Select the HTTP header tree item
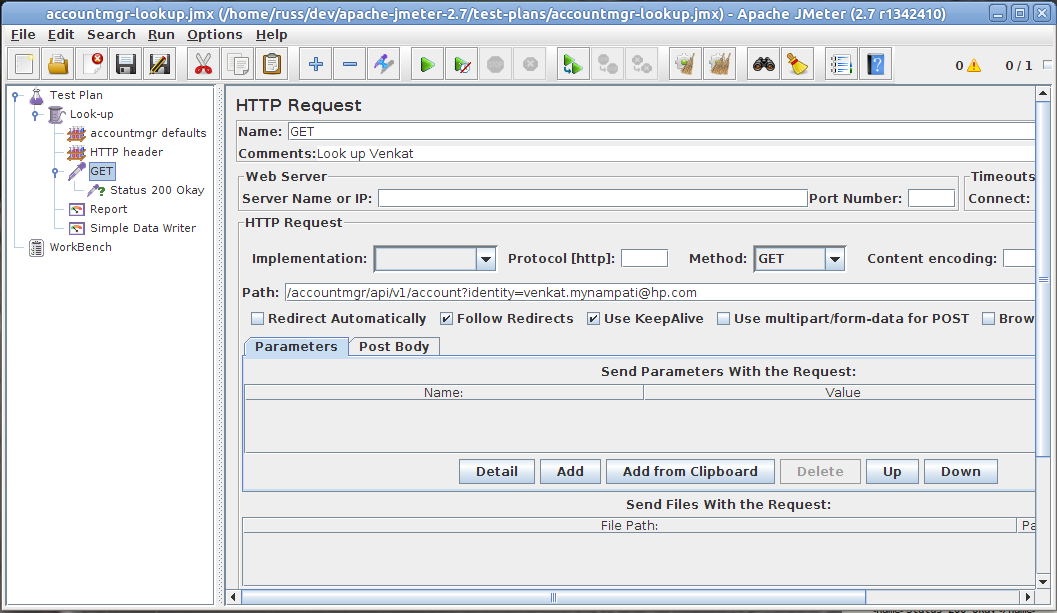The height and width of the screenshot is (613, 1057). click(127, 152)
